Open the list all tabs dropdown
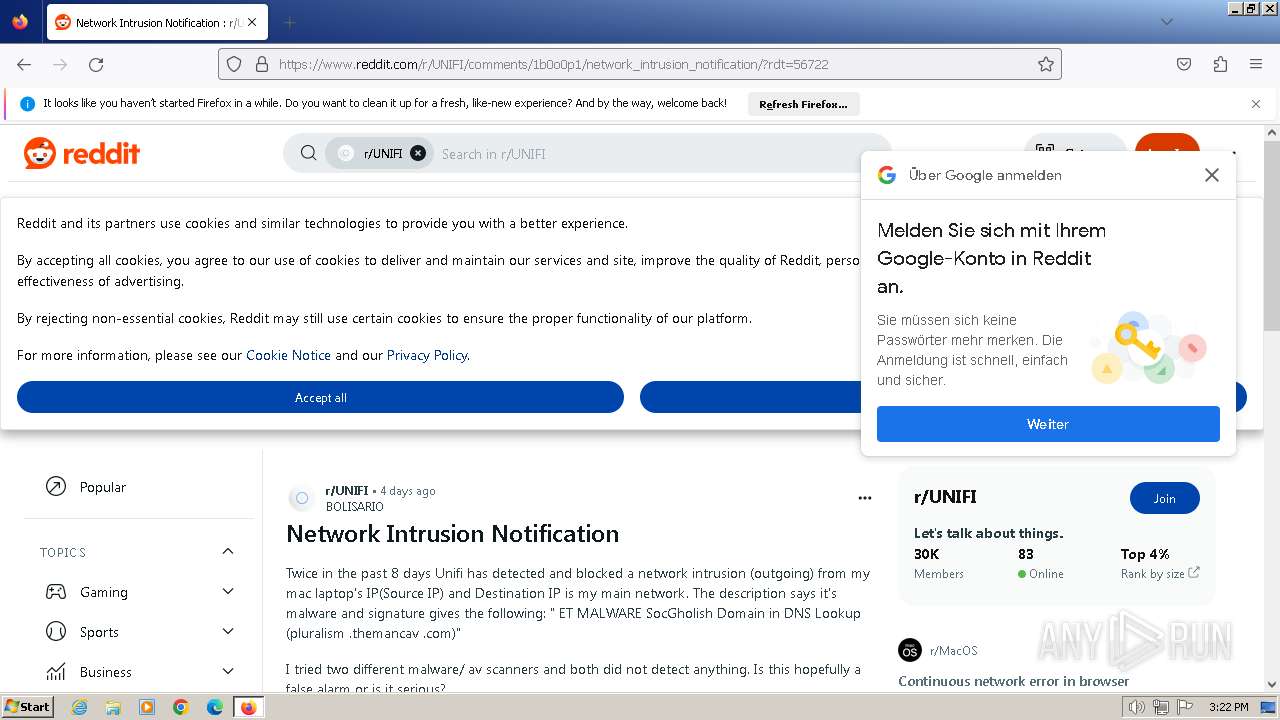1280x720 pixels. tap(1166, 22)
